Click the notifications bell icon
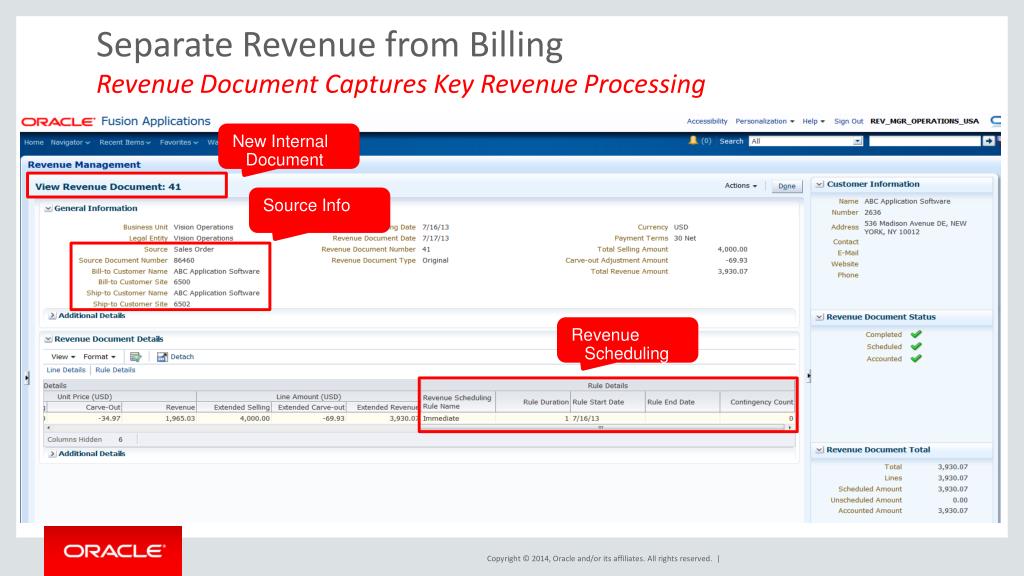 (x=693, y=140)
